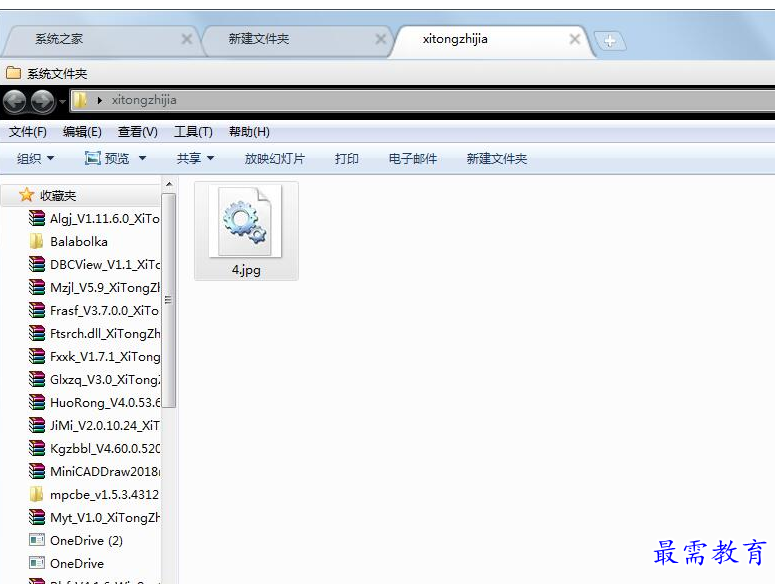Open the 文件(F) menu
The width and height of the screenshot is (775, 584).
point(28,132)
